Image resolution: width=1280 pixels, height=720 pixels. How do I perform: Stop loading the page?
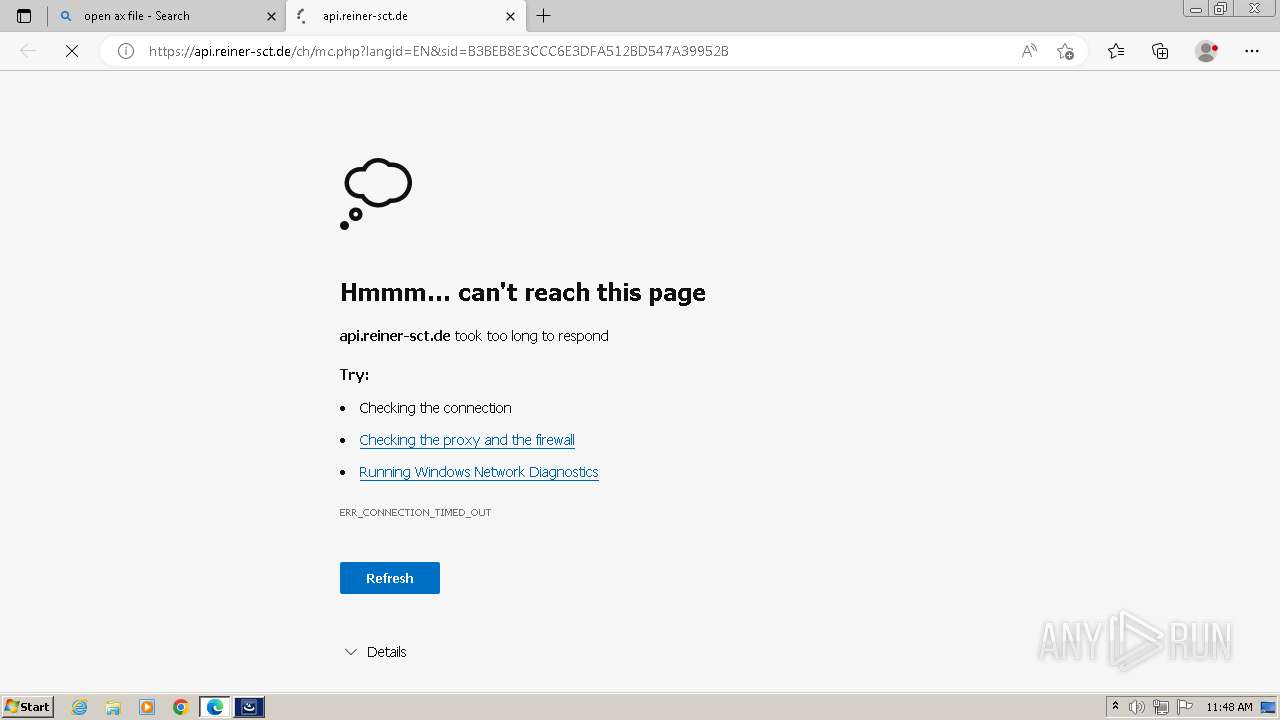click(x=72, y=51)
